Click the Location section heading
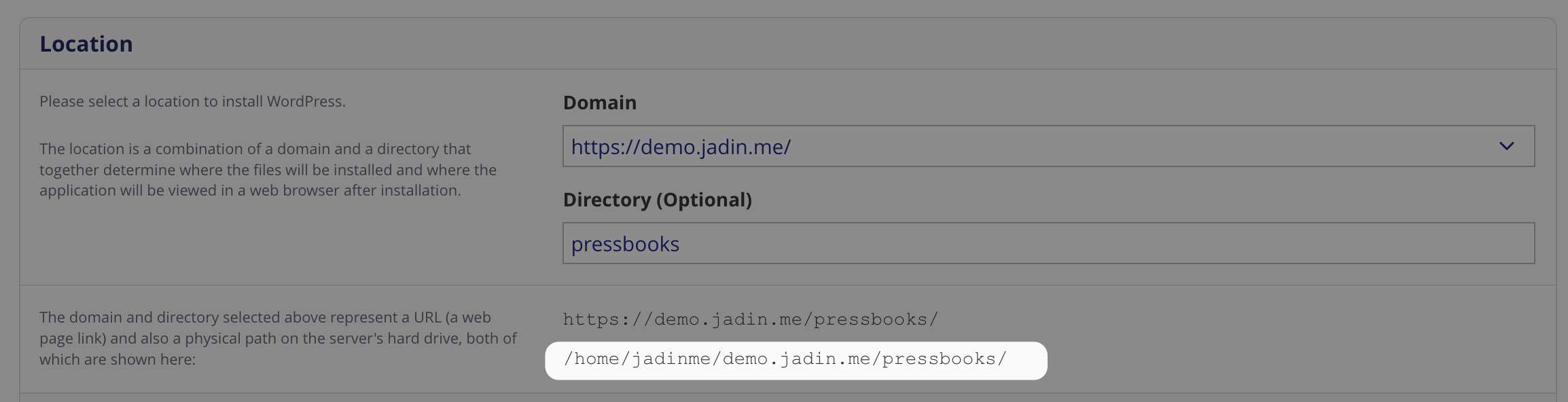This screenshot has width=1568, height=402. pos(86,44)
